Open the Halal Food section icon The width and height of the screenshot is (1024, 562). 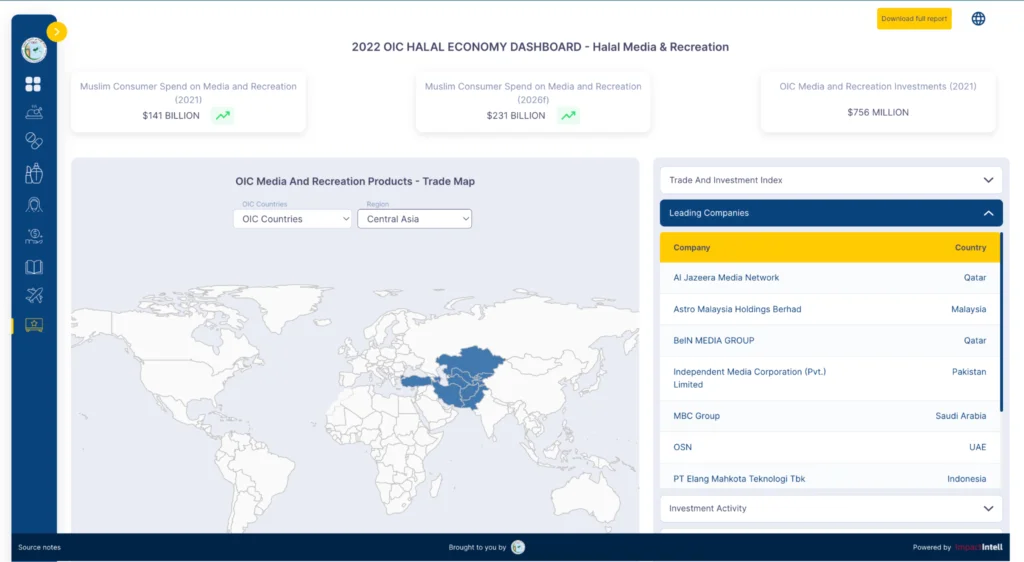(34, 112)
